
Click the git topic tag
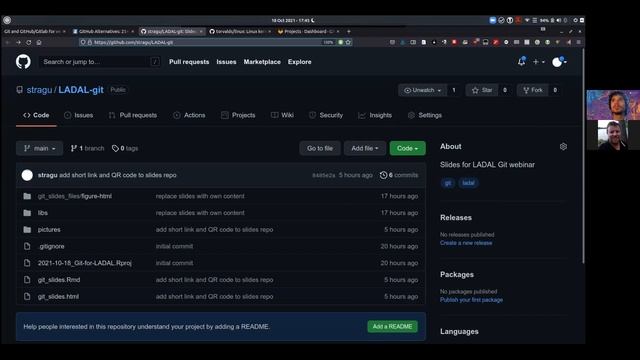[x=448, y=183]
